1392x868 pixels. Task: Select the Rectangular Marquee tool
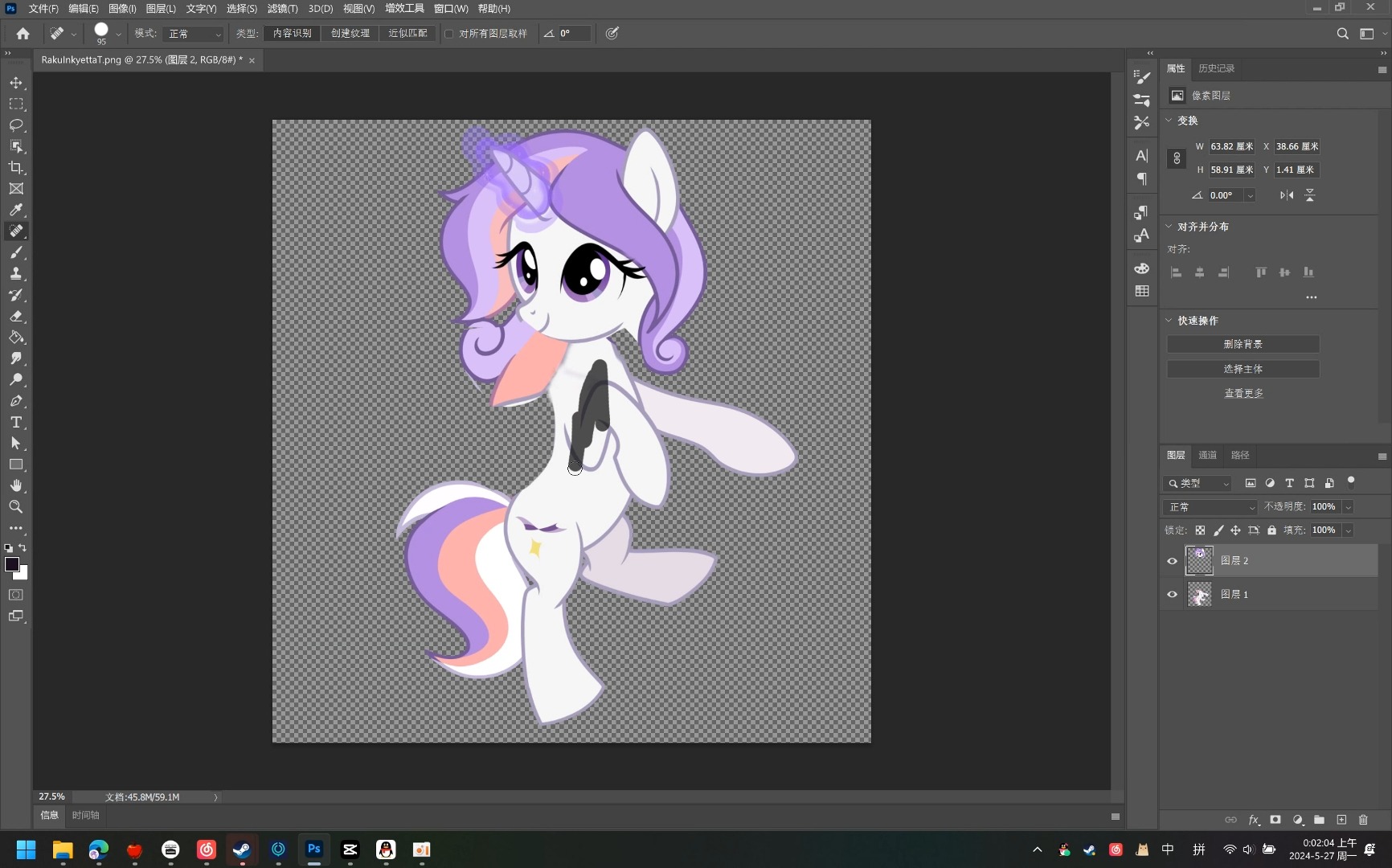pos(16,104)
